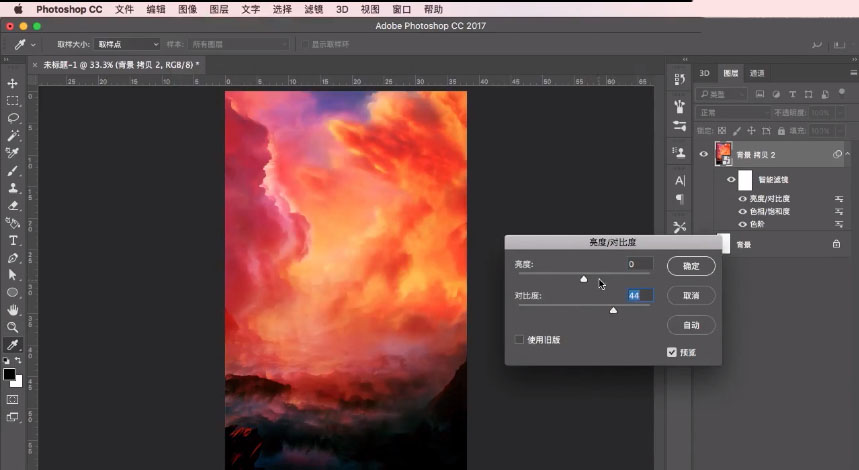Open the eyedropper tool preset picker arrow

pos(33,45)
